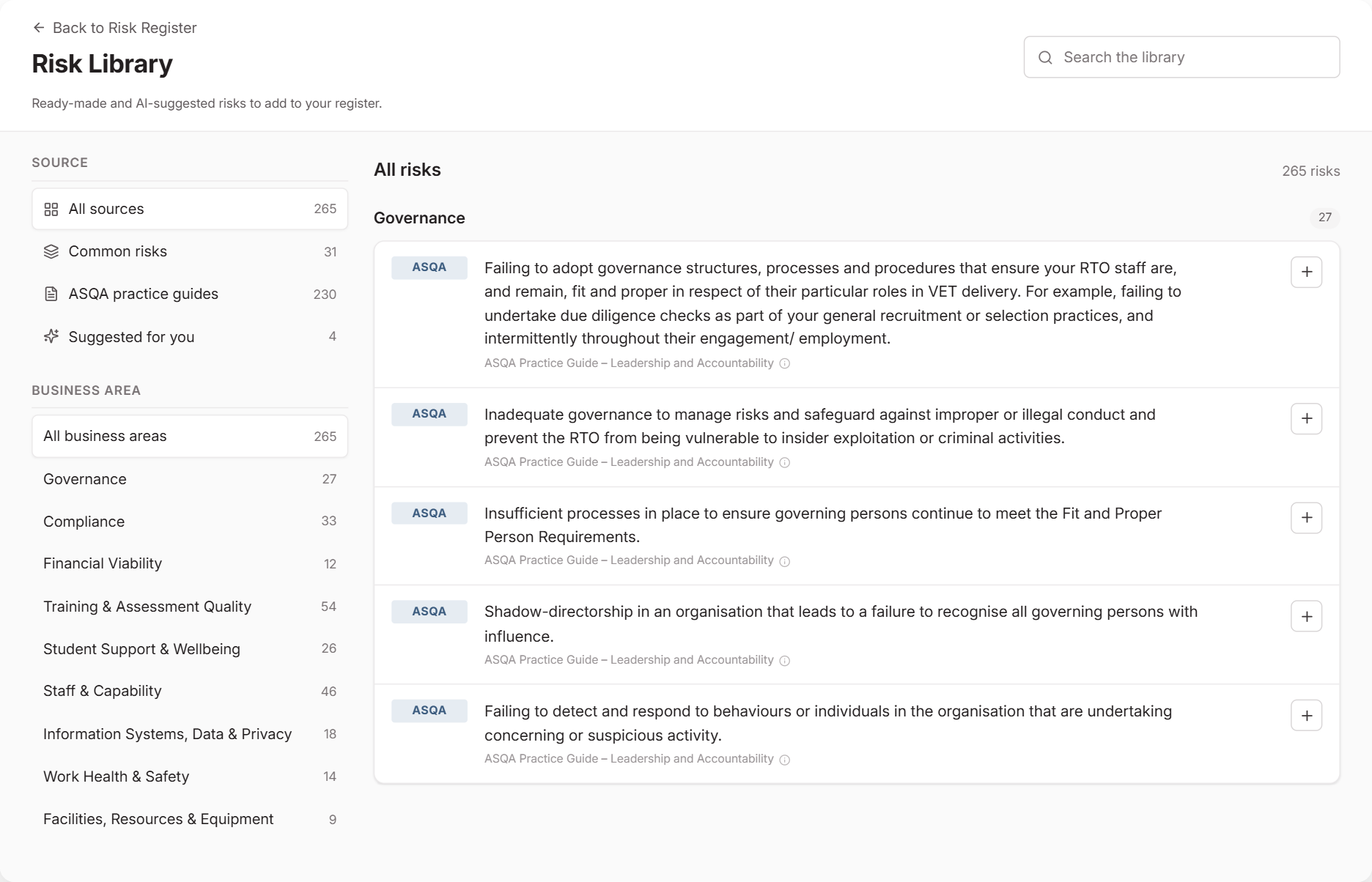This screenshot has width=1372, height=882.
Task: Open info icon under the inadequate governance risk
Action: pos(784,462)
